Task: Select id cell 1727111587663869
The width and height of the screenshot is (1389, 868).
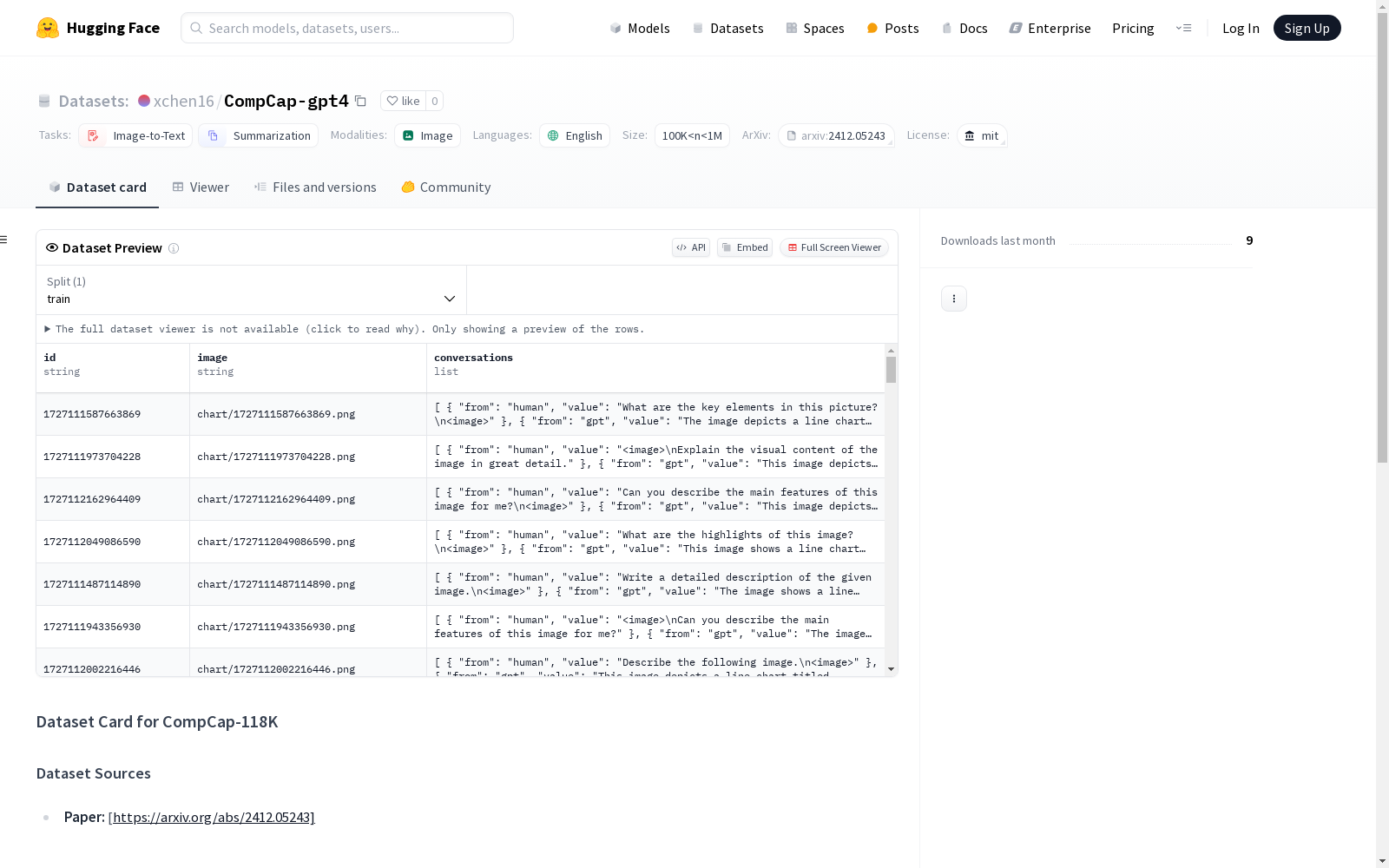Action: pos(113,414)
